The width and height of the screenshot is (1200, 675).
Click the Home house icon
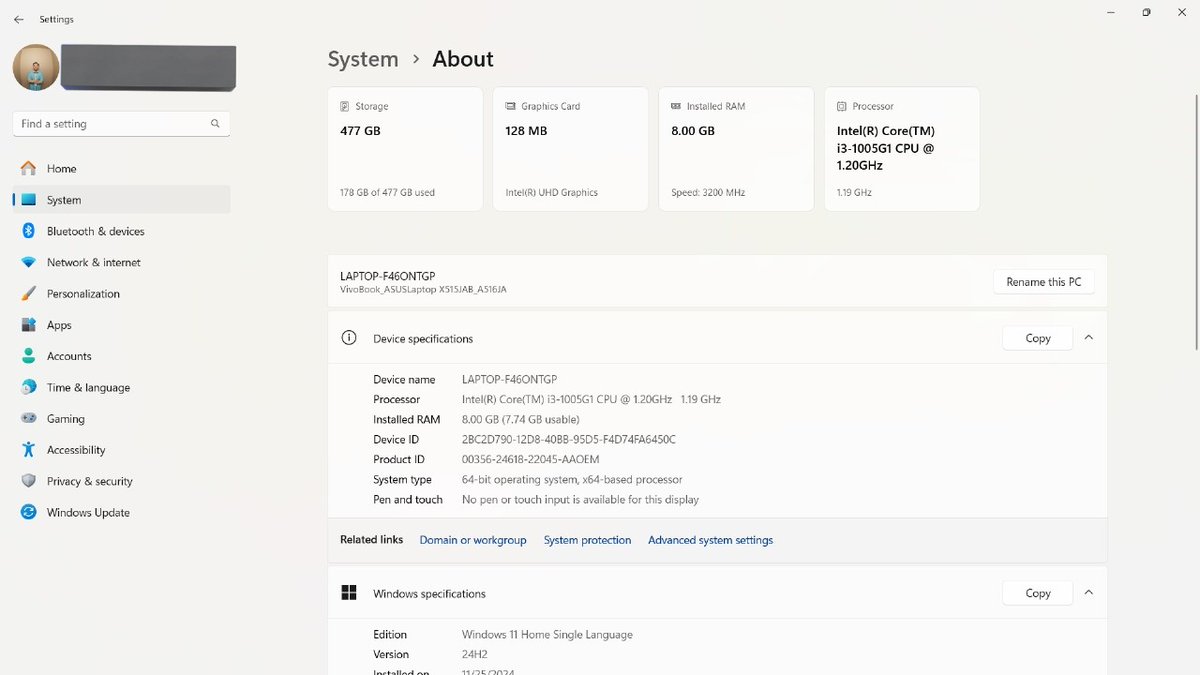point(28,169)
